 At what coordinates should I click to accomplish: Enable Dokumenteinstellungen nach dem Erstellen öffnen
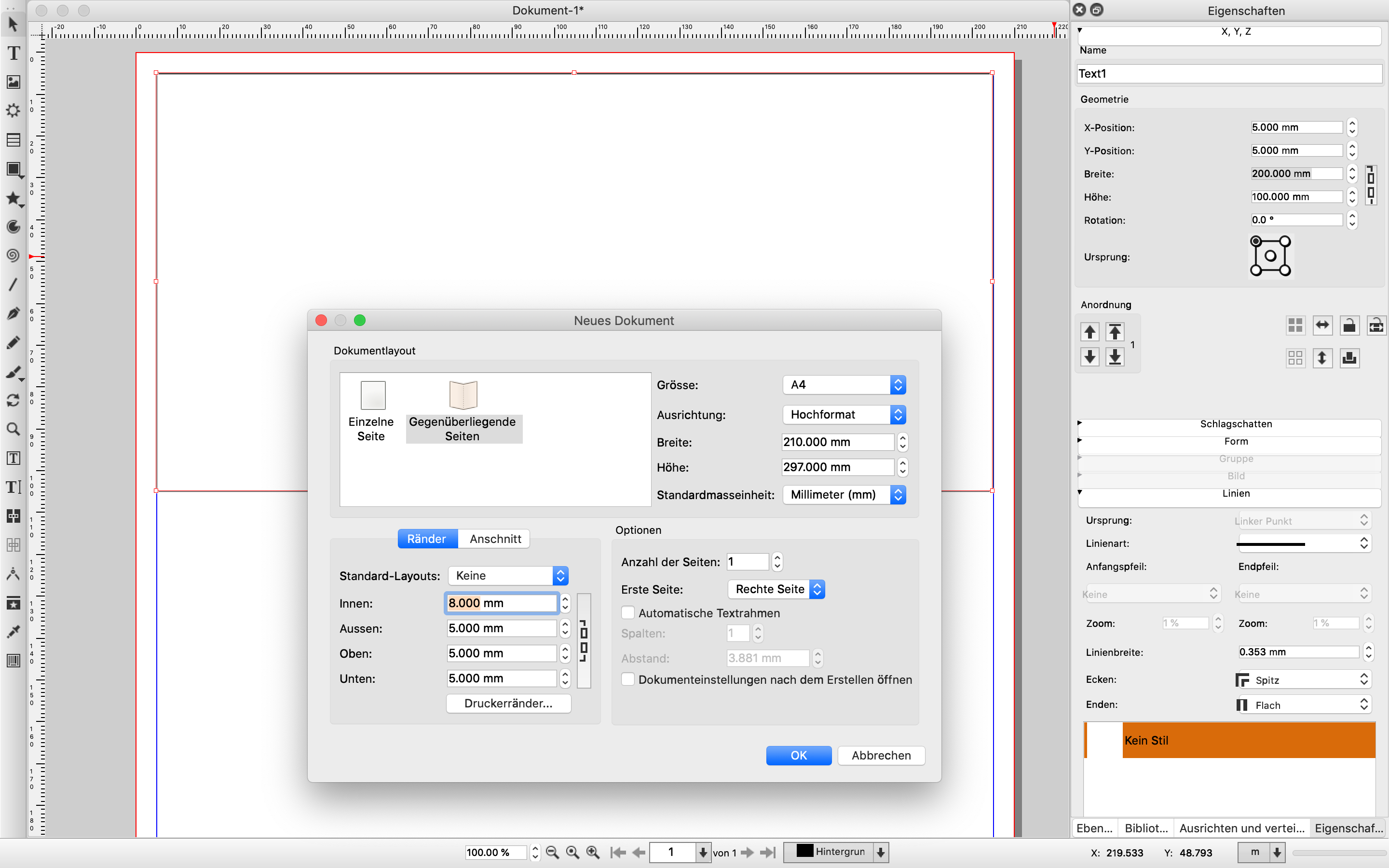pos(627,680)
